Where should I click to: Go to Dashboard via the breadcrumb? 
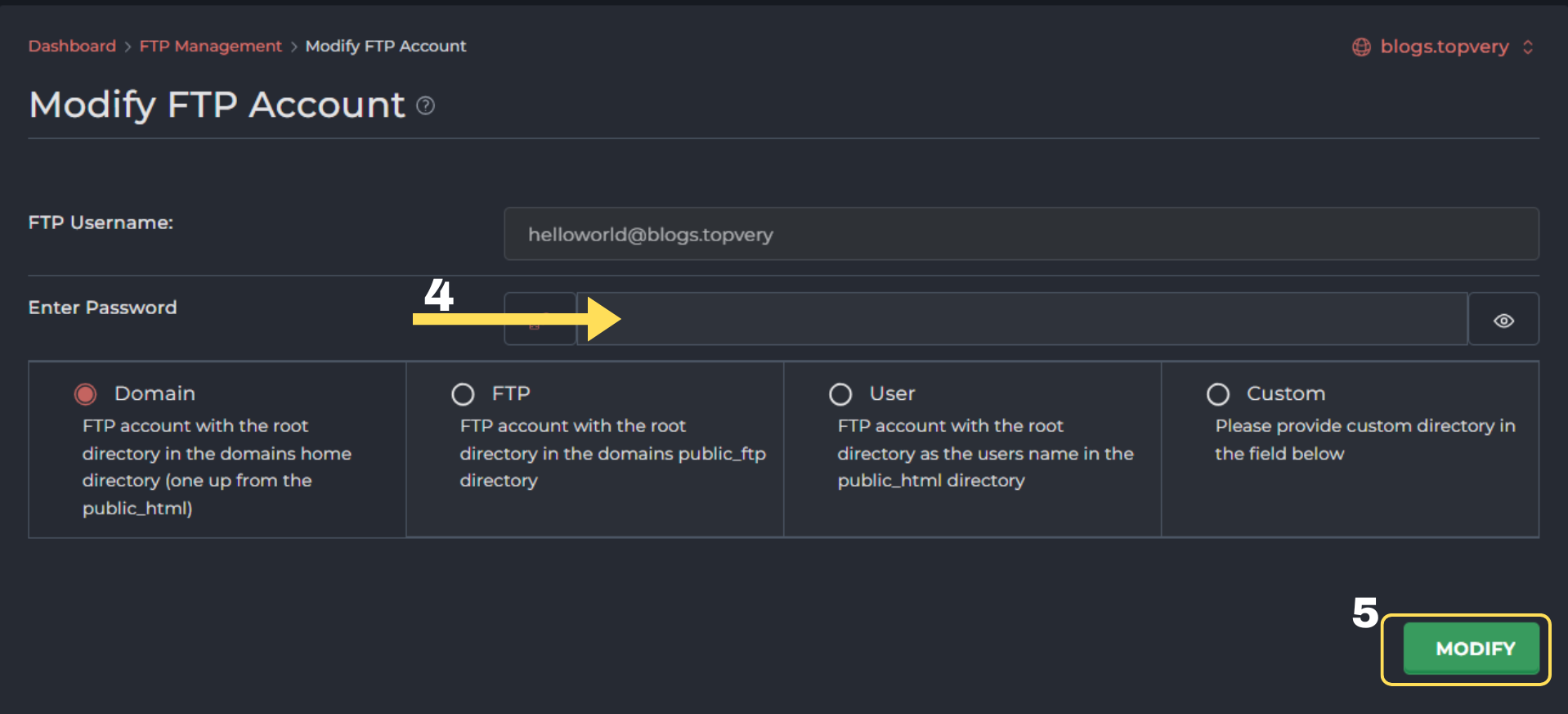72,47
